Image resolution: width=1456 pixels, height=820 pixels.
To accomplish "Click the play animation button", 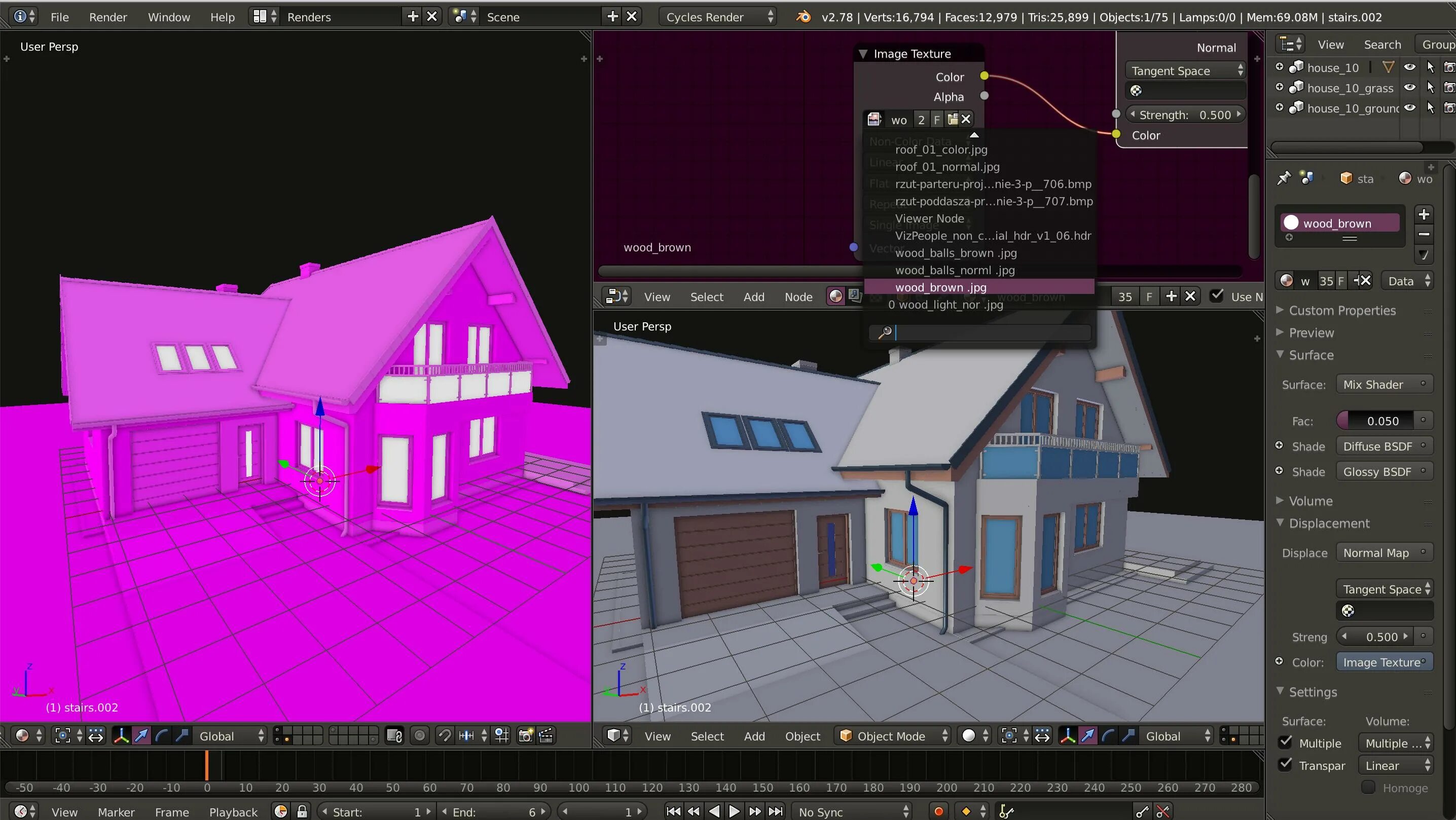I will tap(734, 811).
